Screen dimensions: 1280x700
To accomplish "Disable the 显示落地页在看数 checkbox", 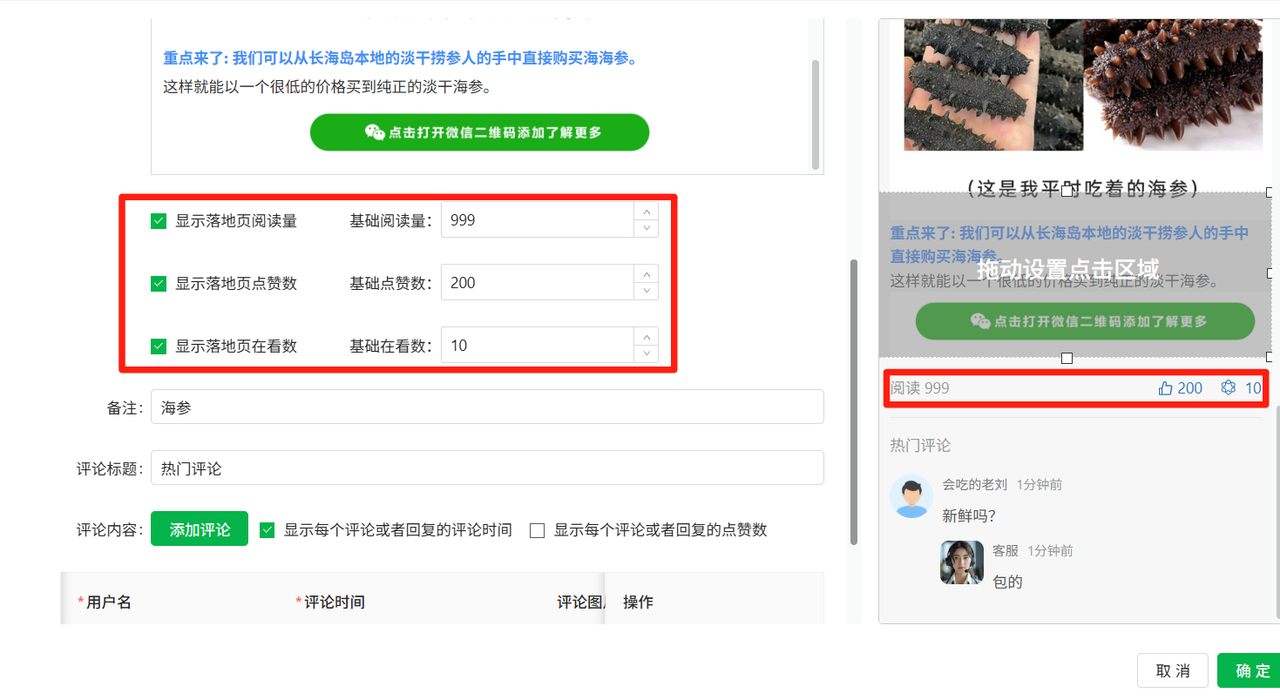I will [158, 346].
